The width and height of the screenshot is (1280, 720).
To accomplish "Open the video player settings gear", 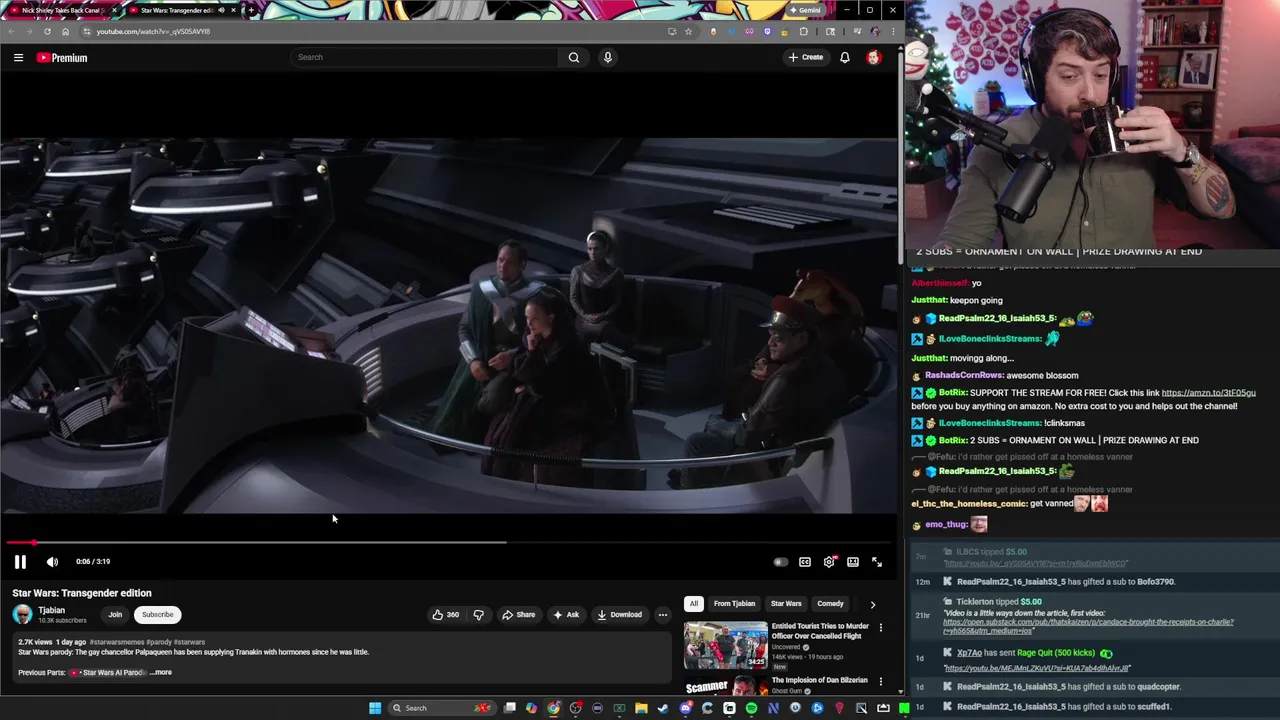I will 829,562.
